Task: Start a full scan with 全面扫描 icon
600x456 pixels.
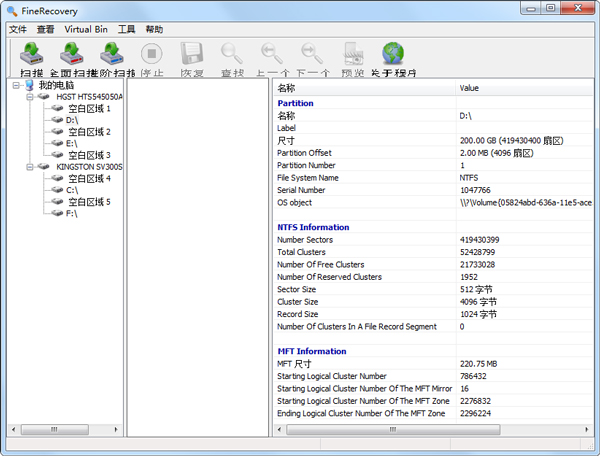Action: [x=73, y=55]
